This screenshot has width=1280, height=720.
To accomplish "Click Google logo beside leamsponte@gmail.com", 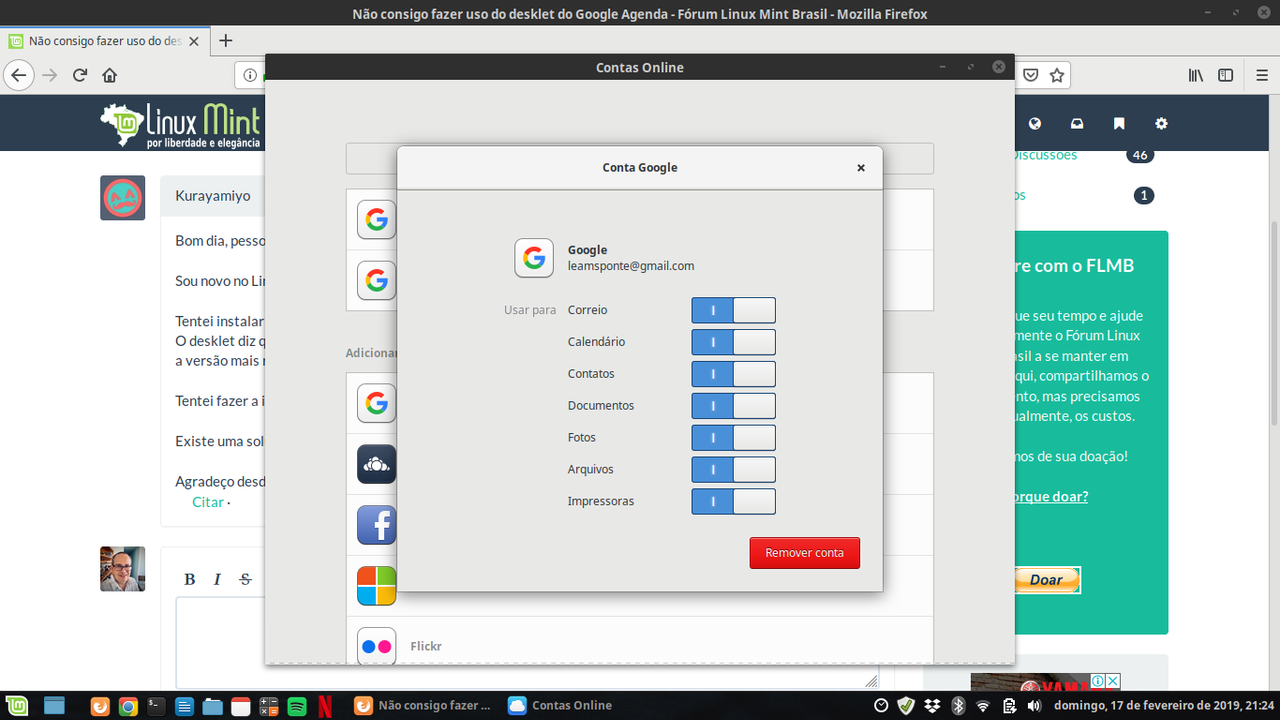I will coord(534,258).
